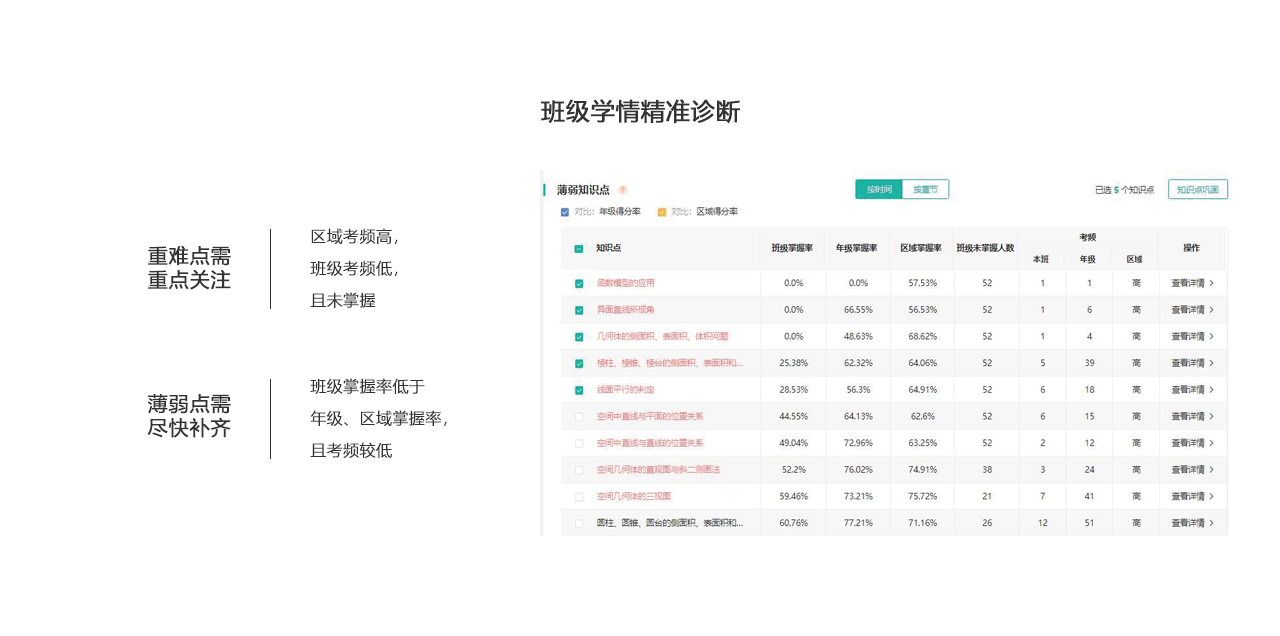Toggle the select-all checkbox in table header
The image size is (1280, 636).
[579, 248]
